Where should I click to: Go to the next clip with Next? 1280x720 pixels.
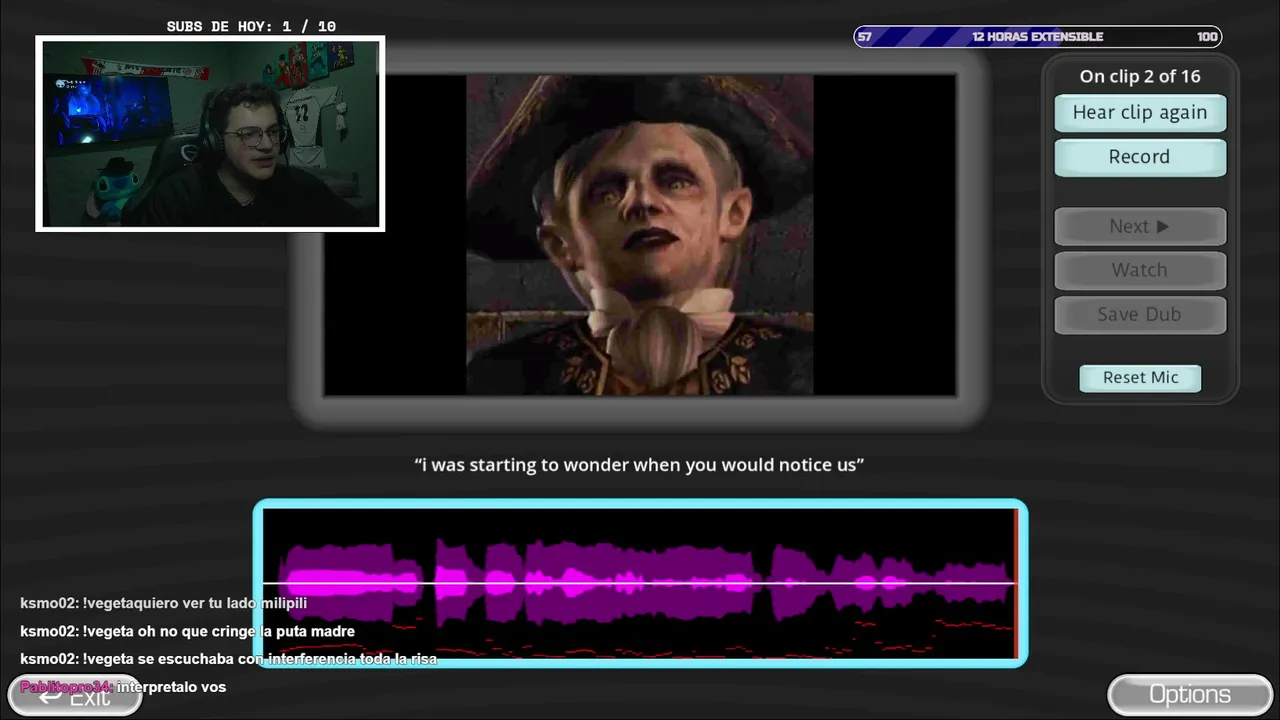pyautogui.click(x=1140, y=227)
